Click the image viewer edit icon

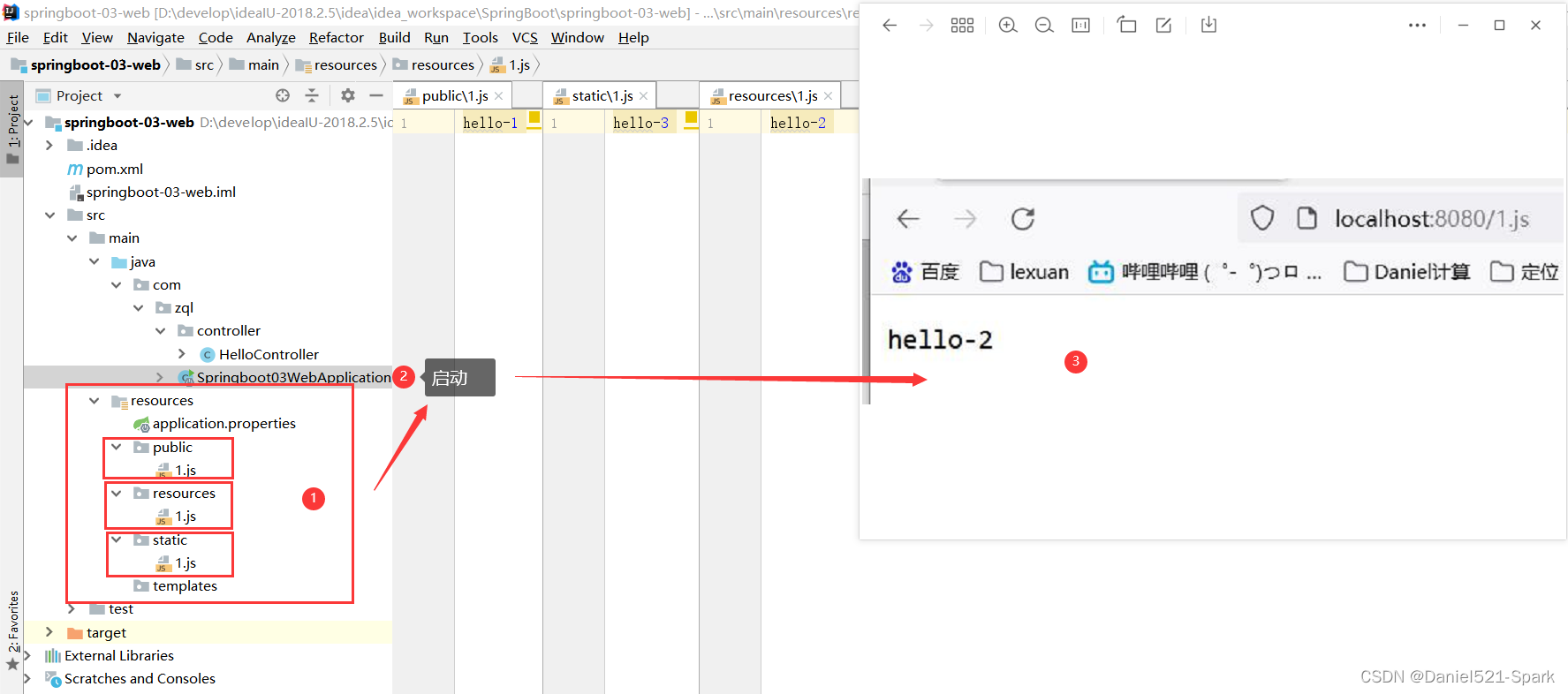coord(1164,26)
